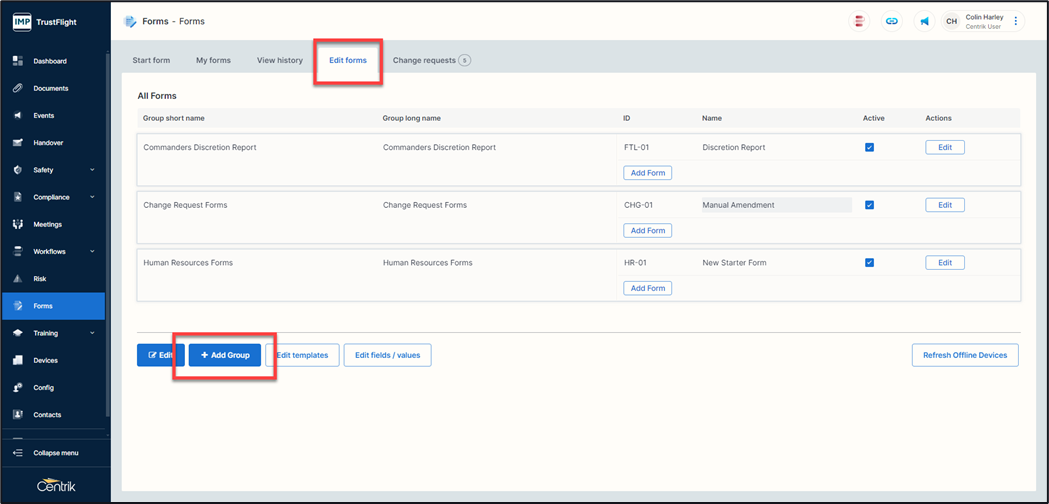Open the three-dot user options menu
1049x504 pixels.
(1016, 21)
